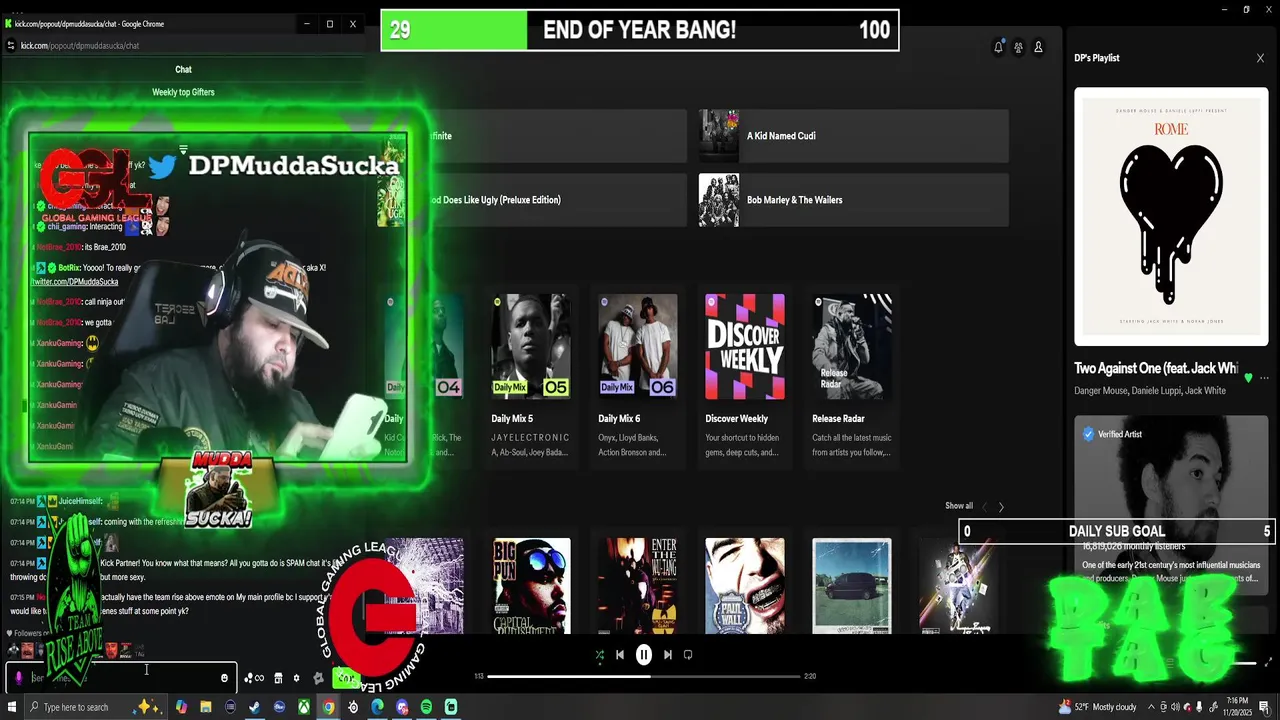Click the Chat header in Kick popout
Screen dimensions: 1280x720
pos(183,69)
